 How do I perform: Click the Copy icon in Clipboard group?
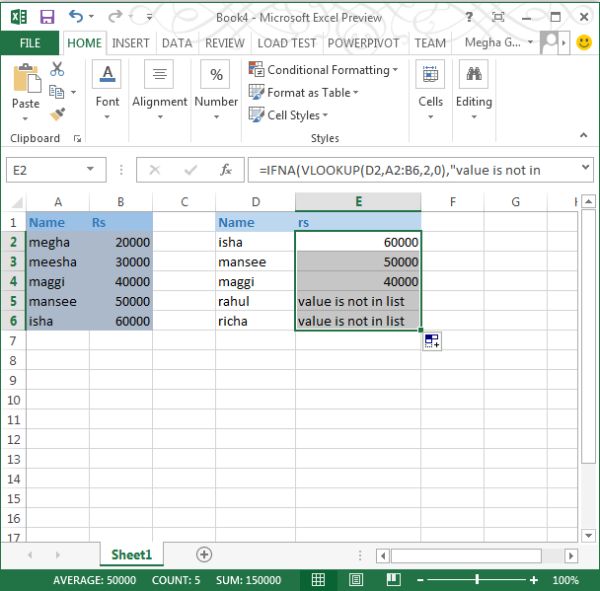point(56,92)
